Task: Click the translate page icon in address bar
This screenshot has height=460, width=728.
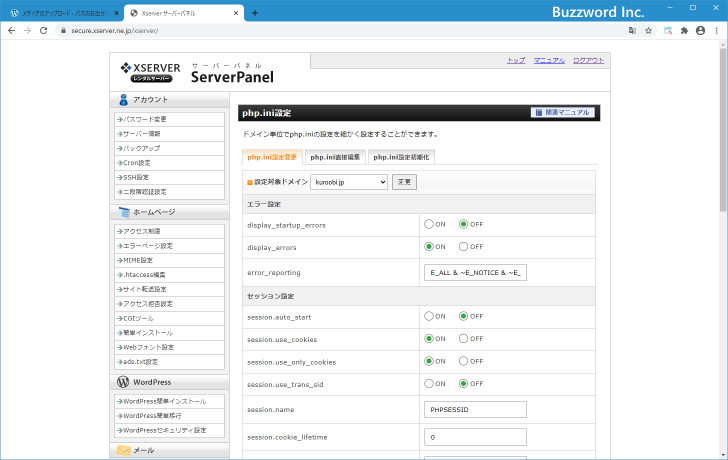Action: pos(632,31)
